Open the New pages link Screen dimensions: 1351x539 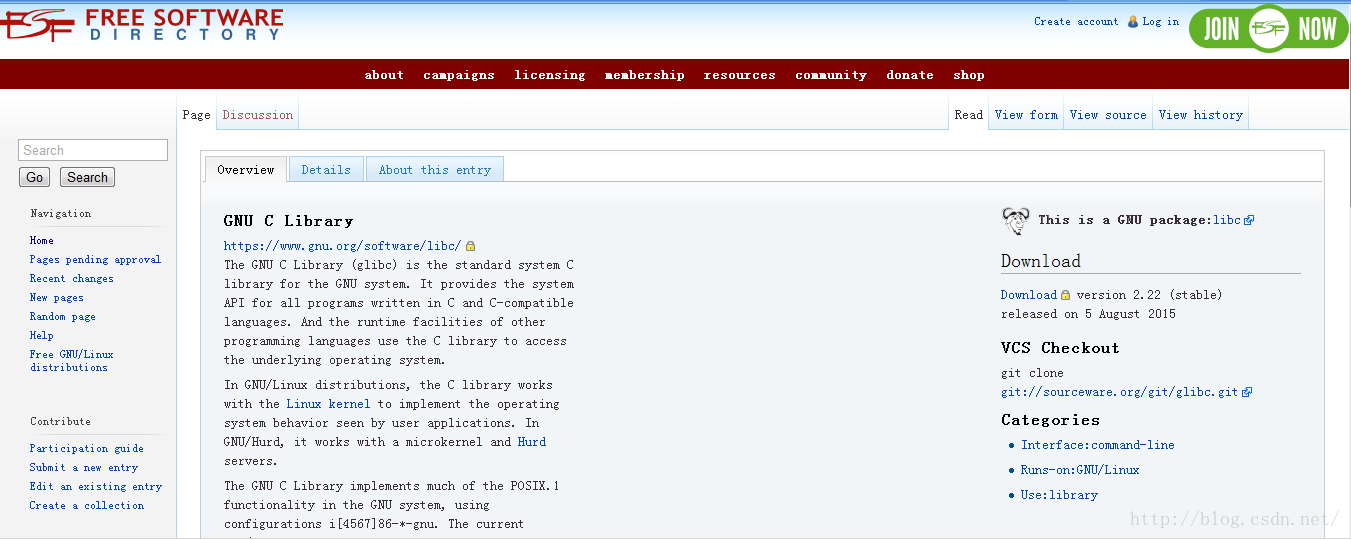57,297
